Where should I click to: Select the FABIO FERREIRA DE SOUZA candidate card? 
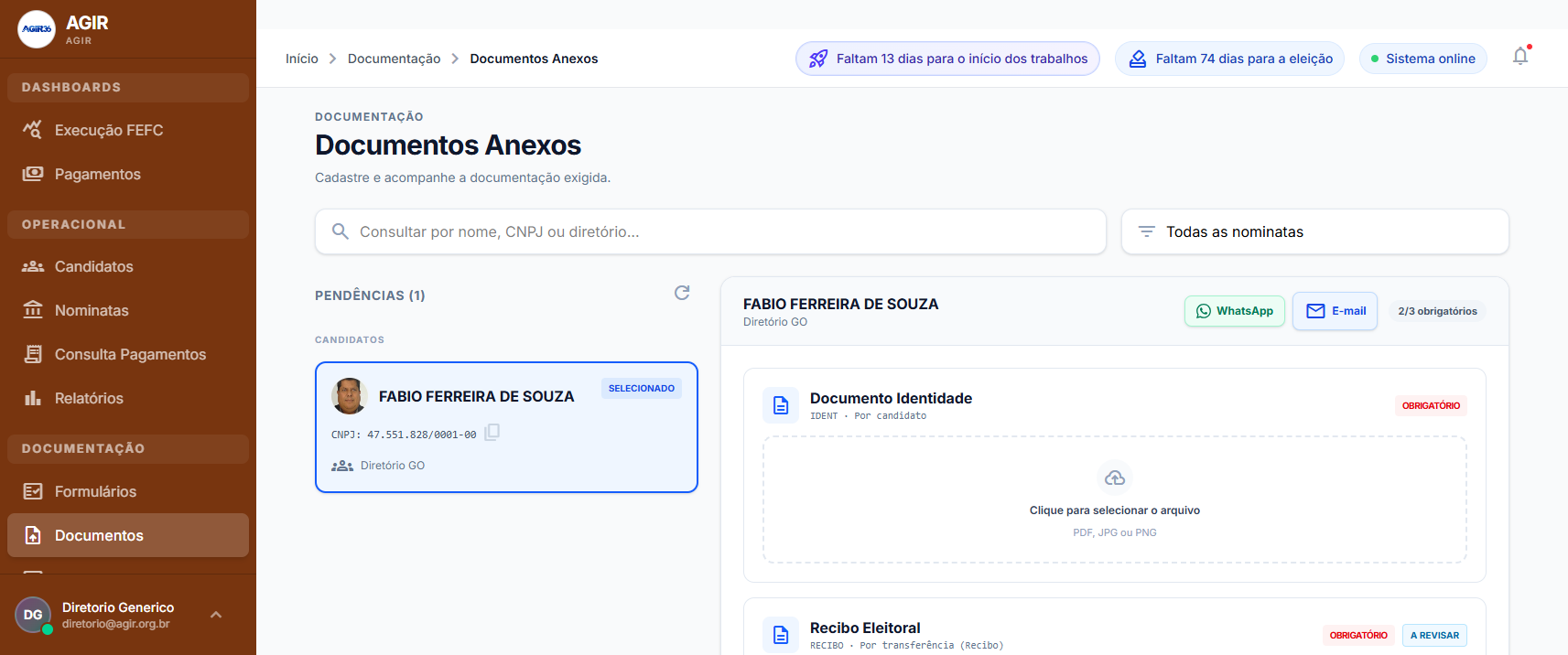point(506,427)
